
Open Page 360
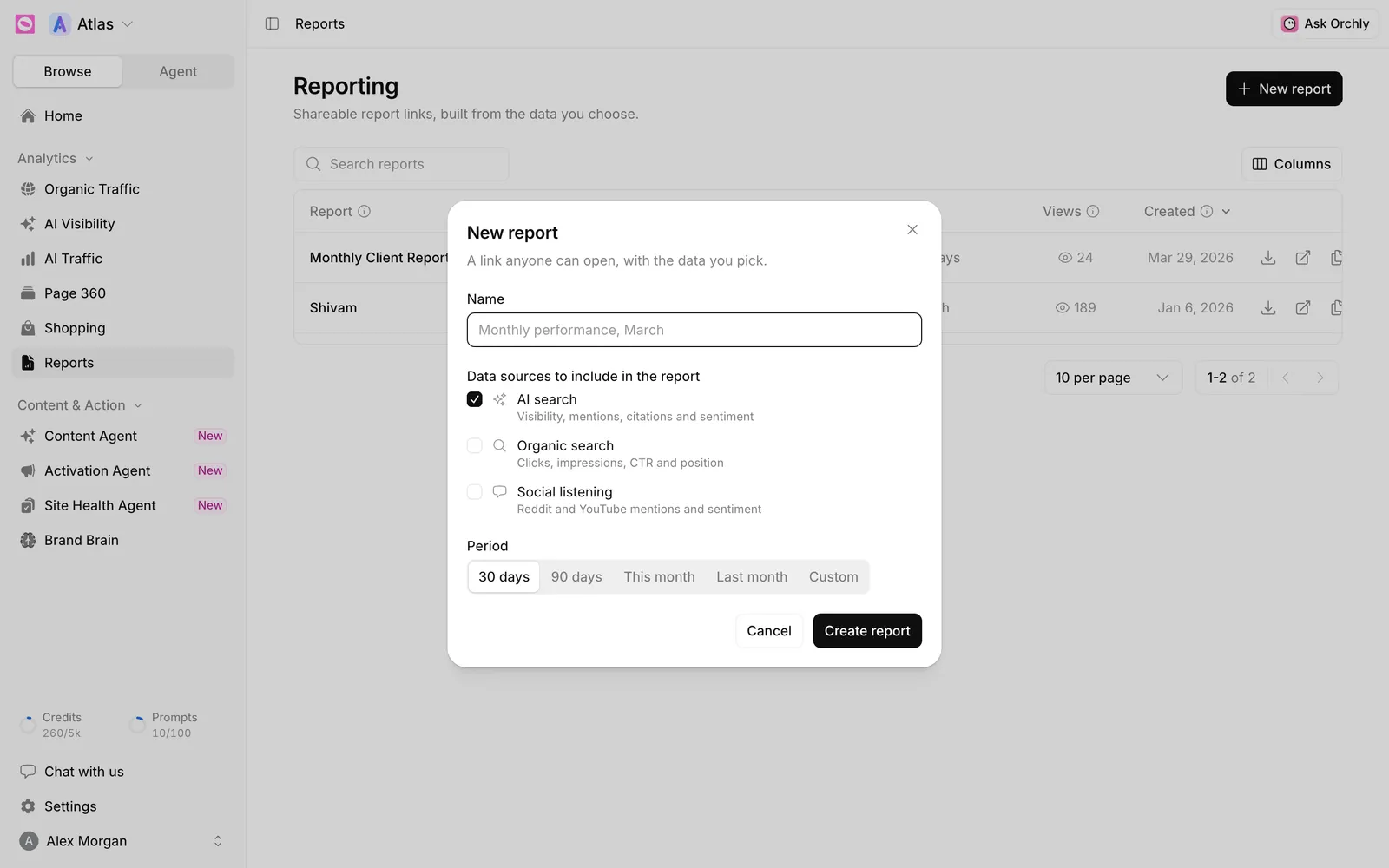tap(123, 293)
